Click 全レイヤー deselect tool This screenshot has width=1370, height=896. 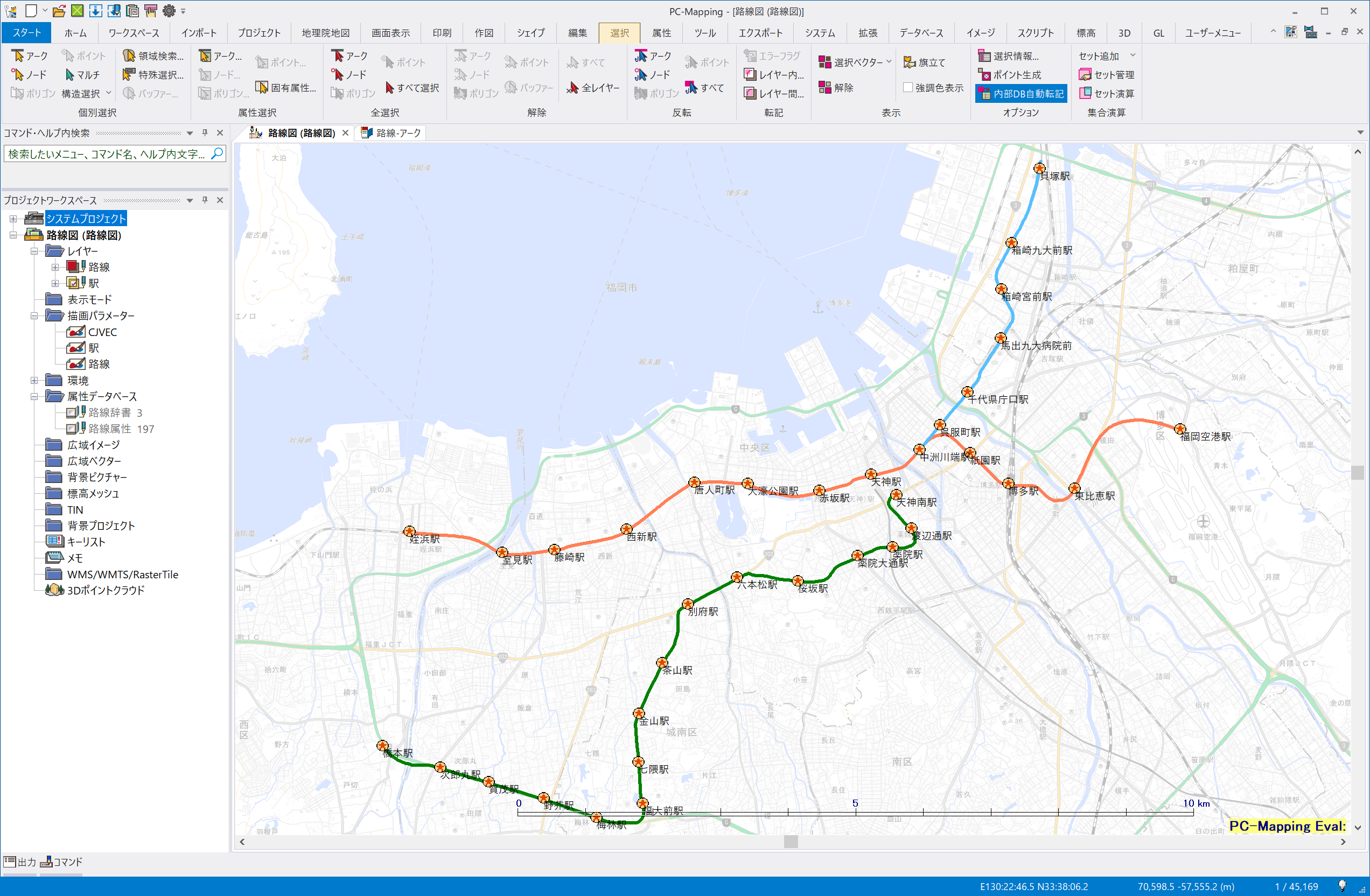[593, 87]
